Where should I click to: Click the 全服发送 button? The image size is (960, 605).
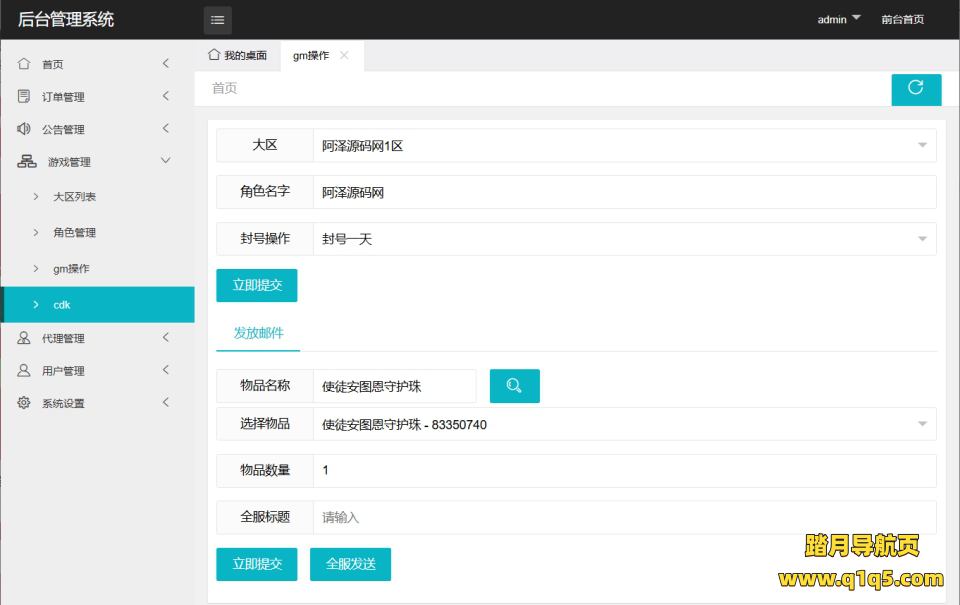[x=350, y=564]
